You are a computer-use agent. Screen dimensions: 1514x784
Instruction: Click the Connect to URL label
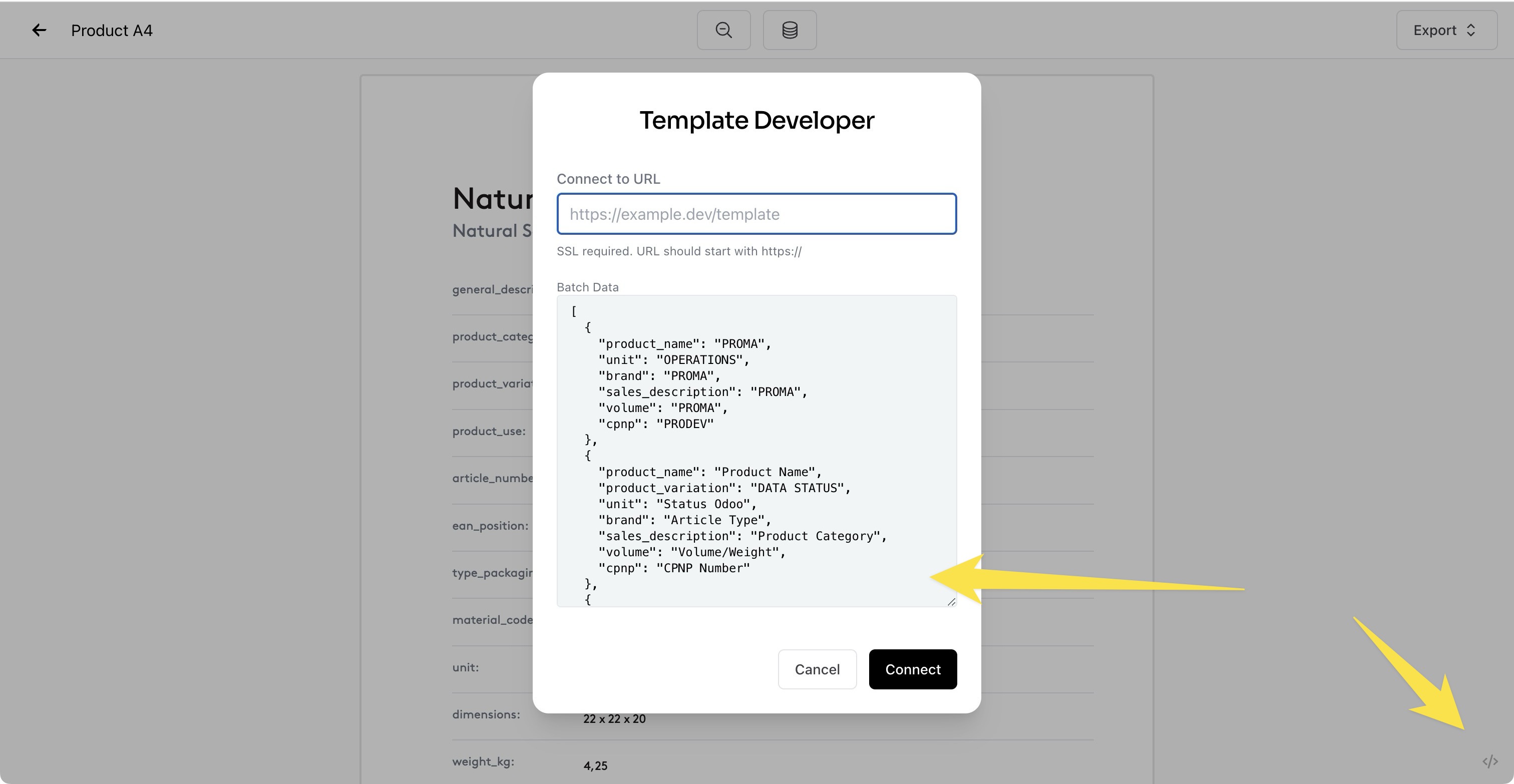tap(608, 179)
